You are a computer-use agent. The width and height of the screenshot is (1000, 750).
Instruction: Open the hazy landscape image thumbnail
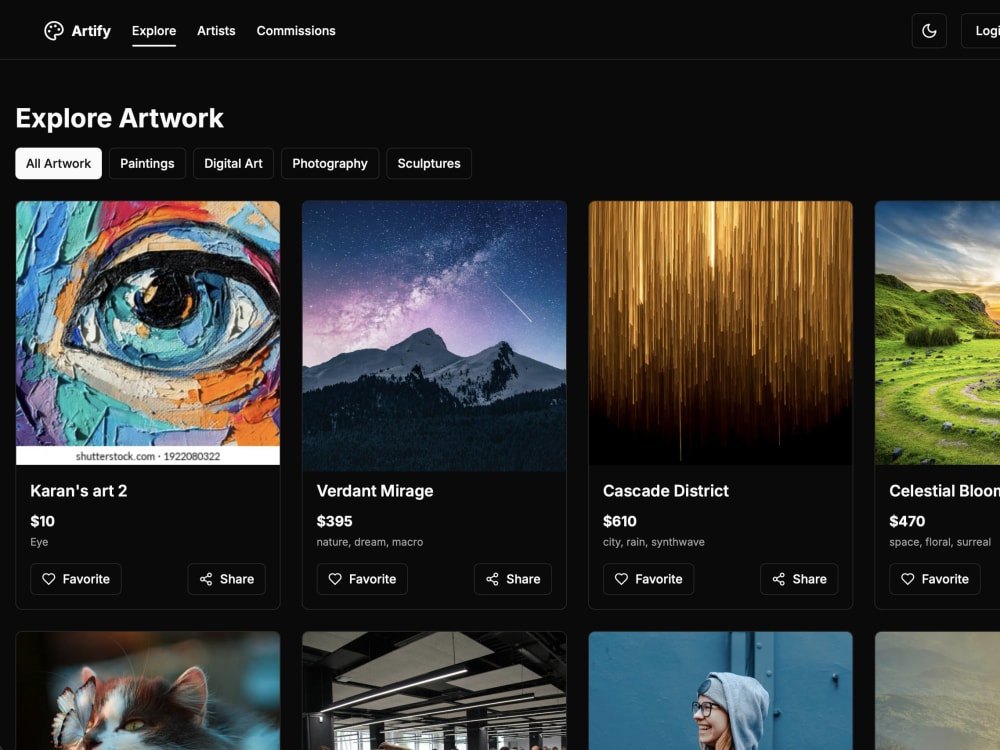(938, 691)
